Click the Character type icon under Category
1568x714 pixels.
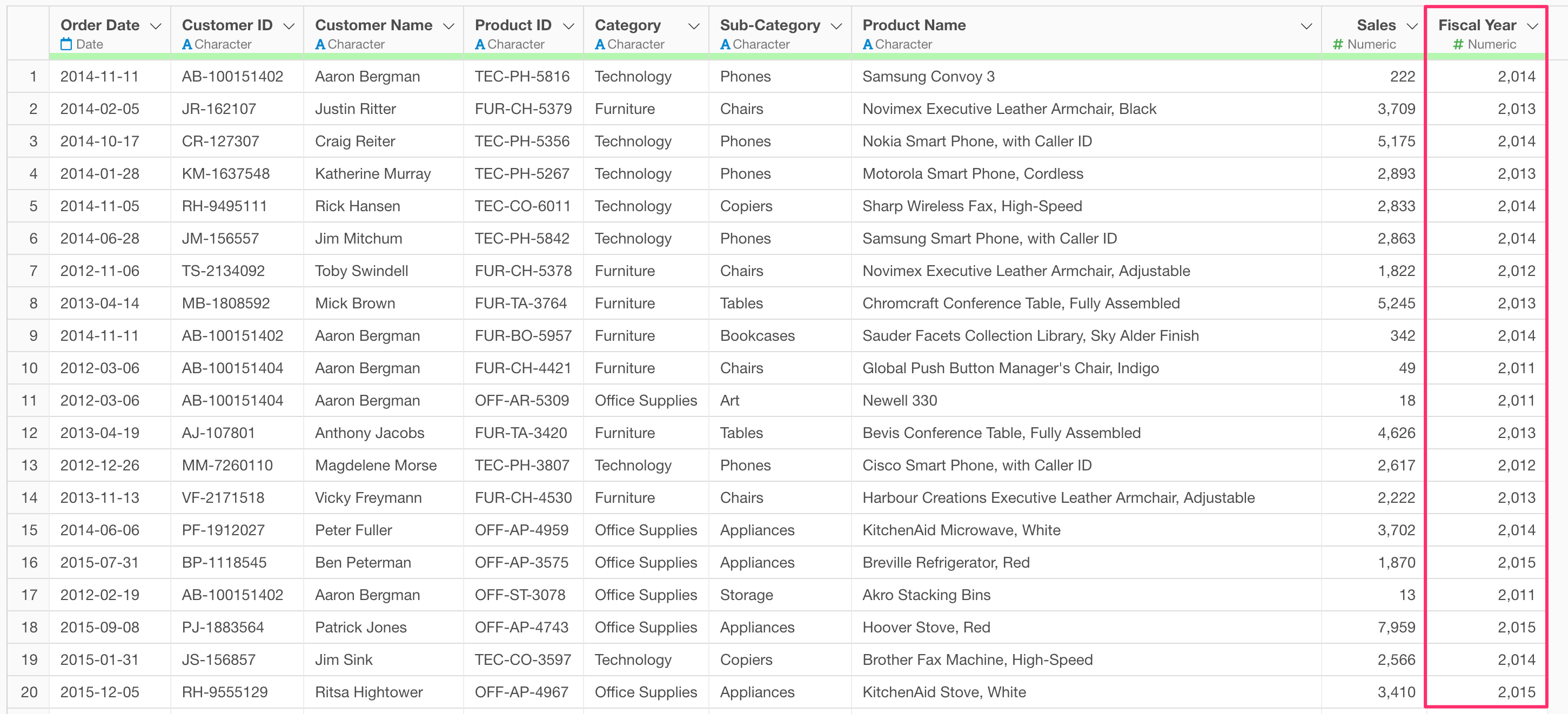600,44
